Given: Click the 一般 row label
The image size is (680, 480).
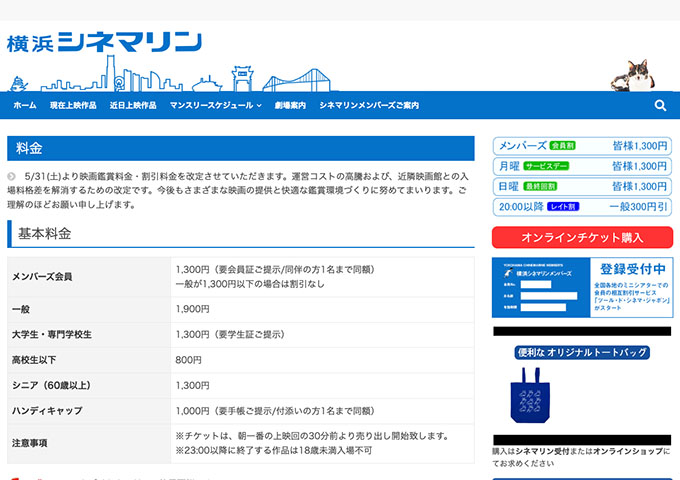Looking at the screenshot, I should click(x=21, y=310).
